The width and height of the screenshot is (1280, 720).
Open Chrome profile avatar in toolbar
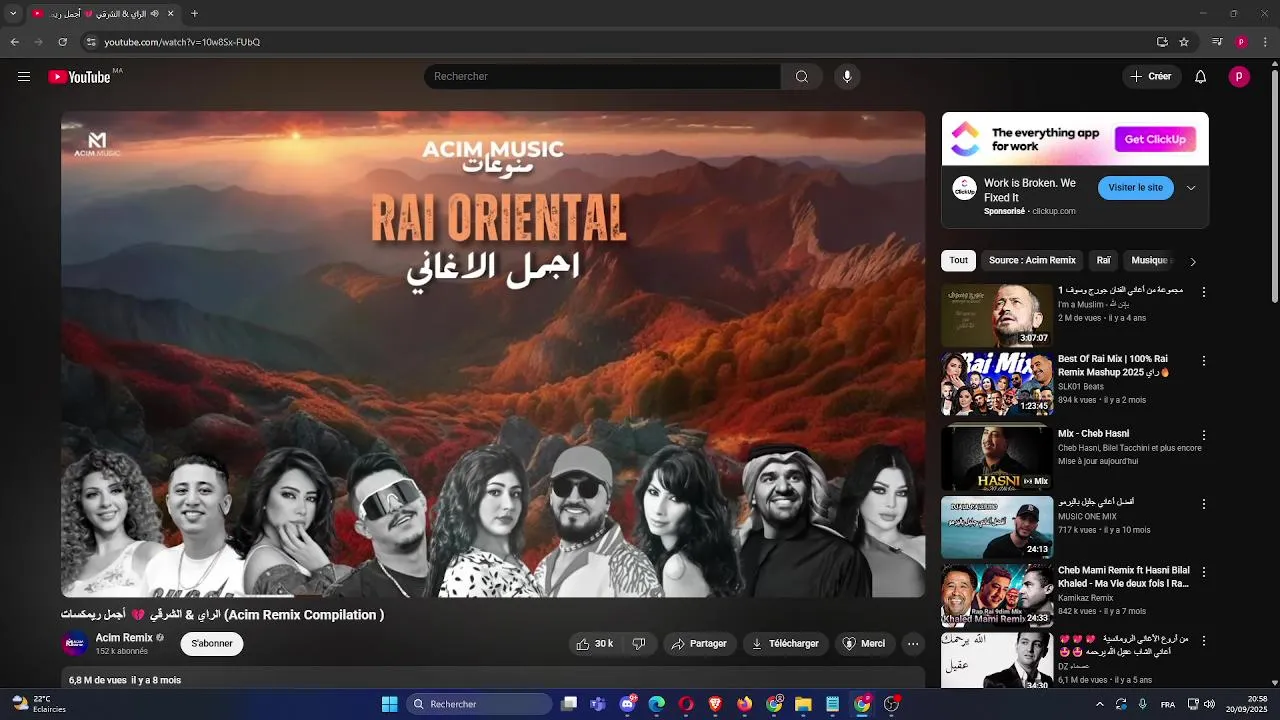point(1241,42)
